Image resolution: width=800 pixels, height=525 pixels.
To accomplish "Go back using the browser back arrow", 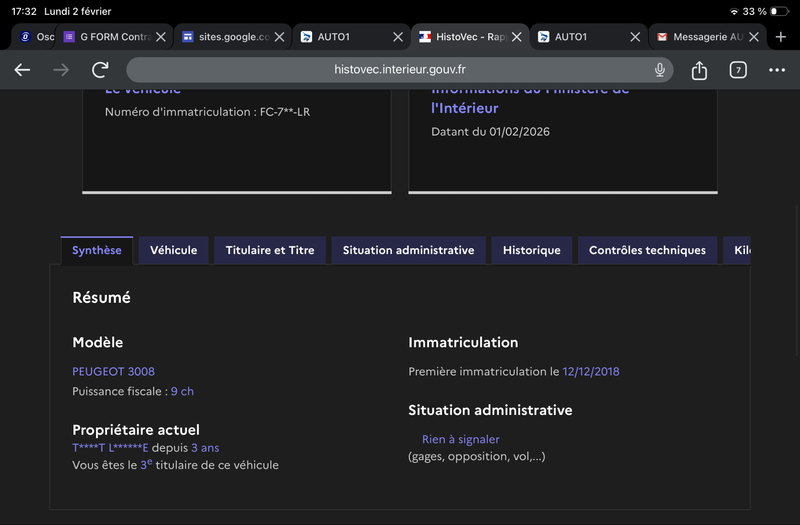I will pos(22,70).
